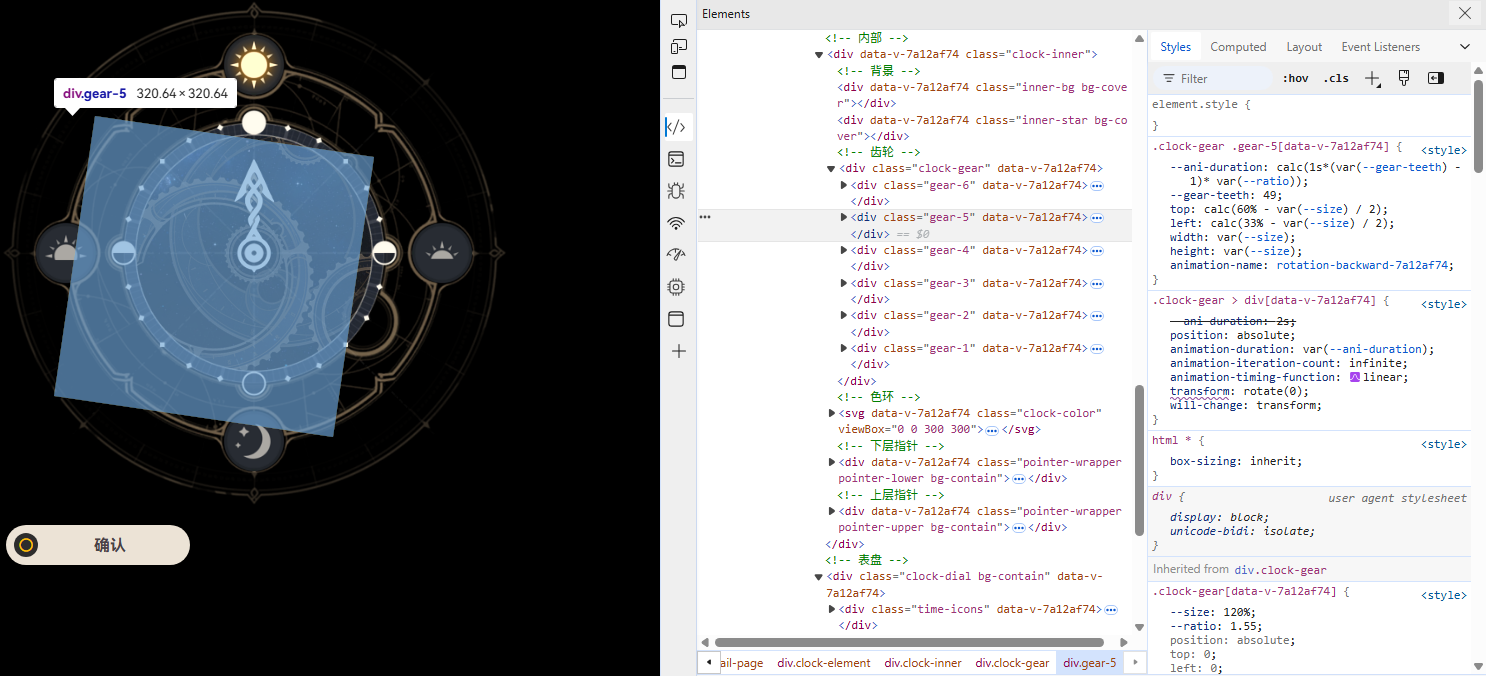Click the moon icon on clock dial
This screenshot has height=676, width=1486.
[254, 439]
